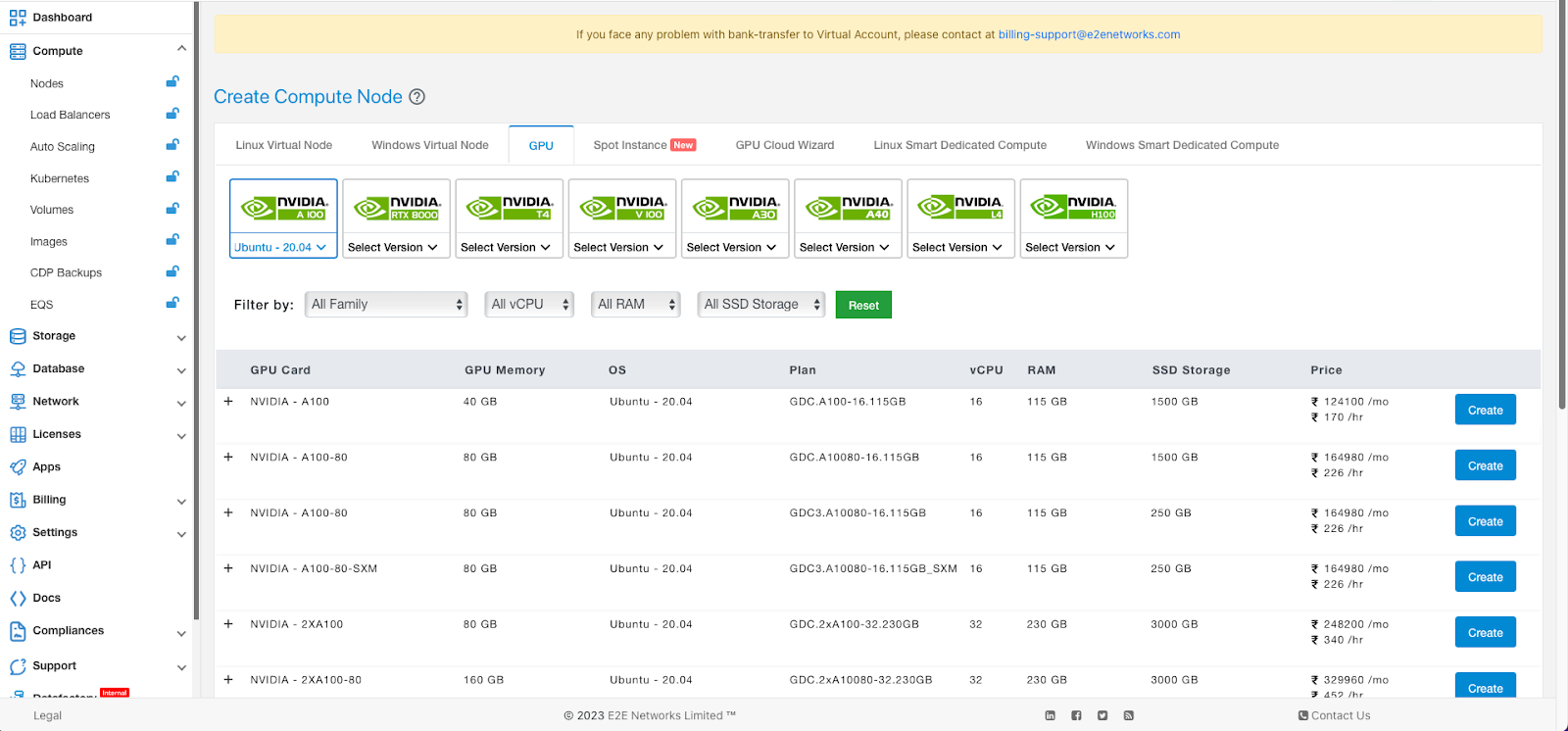Expand the Billing section chevron
Image resolution: width=1568 pixels, height=731 pixels.
pyautogui.click(x=181, y=502)
